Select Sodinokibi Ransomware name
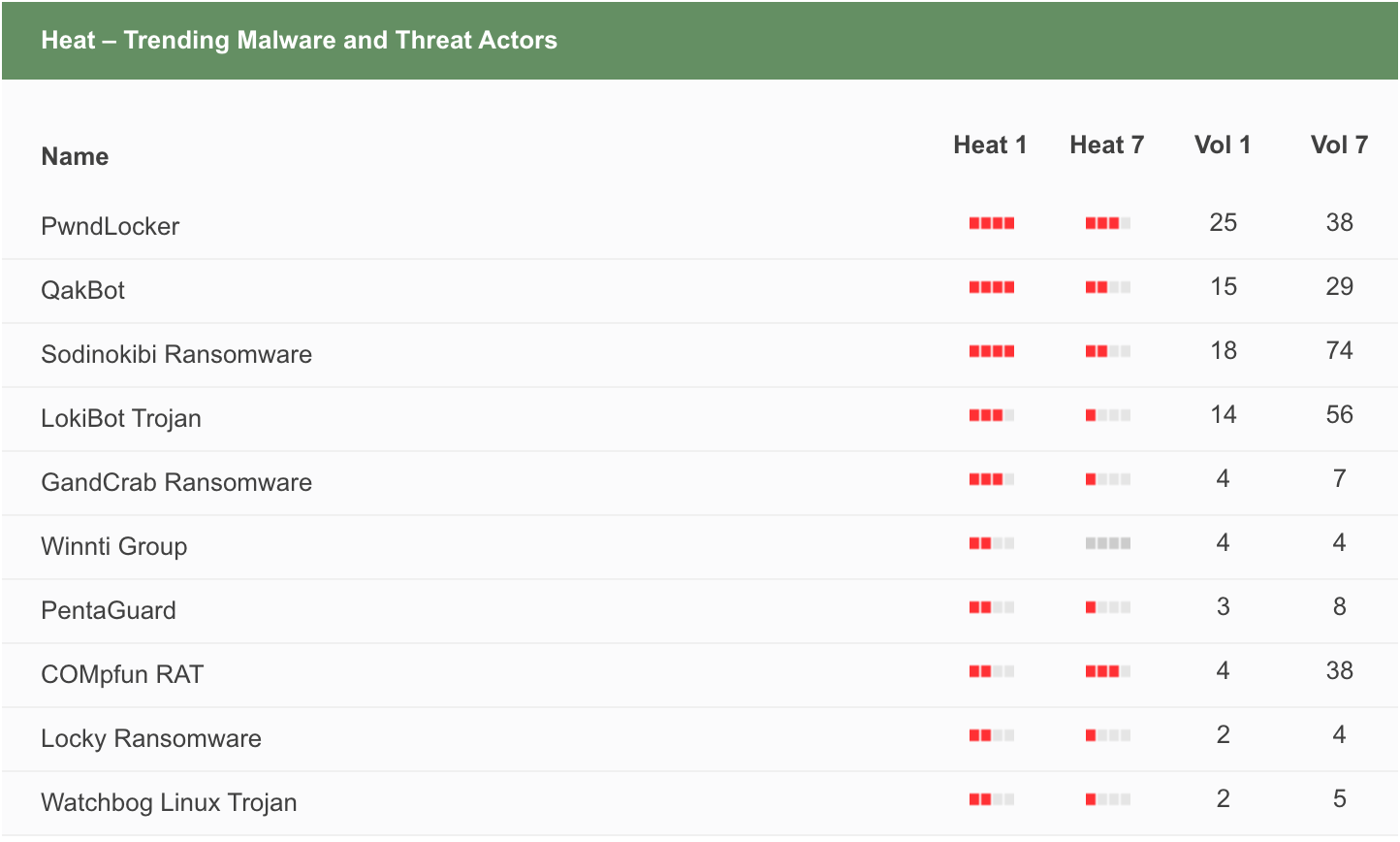The height and width of the screenshot is (842, 1400). pyautogui.click(x=176, y=354)
